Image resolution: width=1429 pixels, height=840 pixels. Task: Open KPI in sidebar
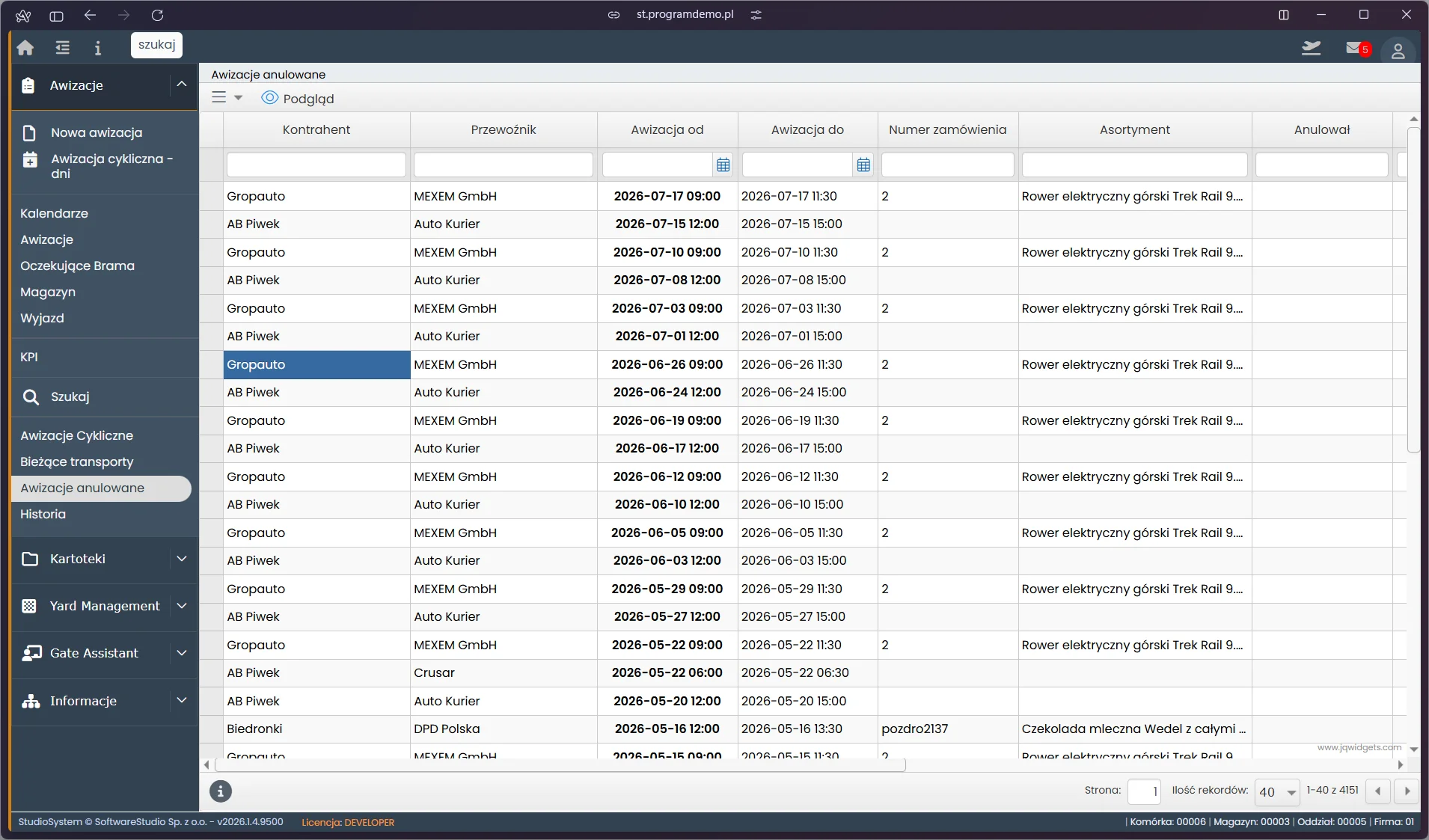pyautogui.click(x=29, y=357)
